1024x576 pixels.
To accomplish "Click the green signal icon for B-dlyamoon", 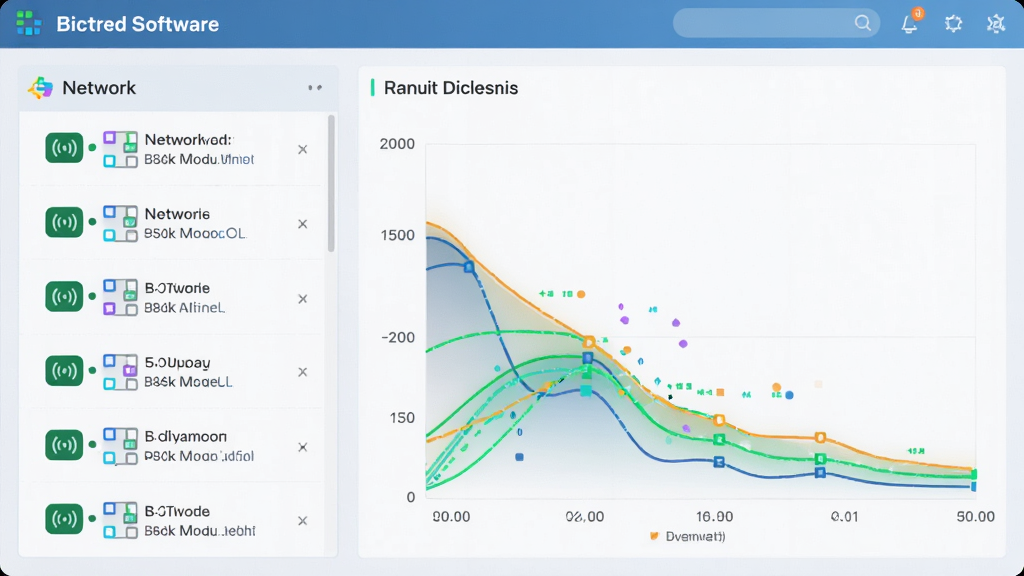I will point(64,445).
